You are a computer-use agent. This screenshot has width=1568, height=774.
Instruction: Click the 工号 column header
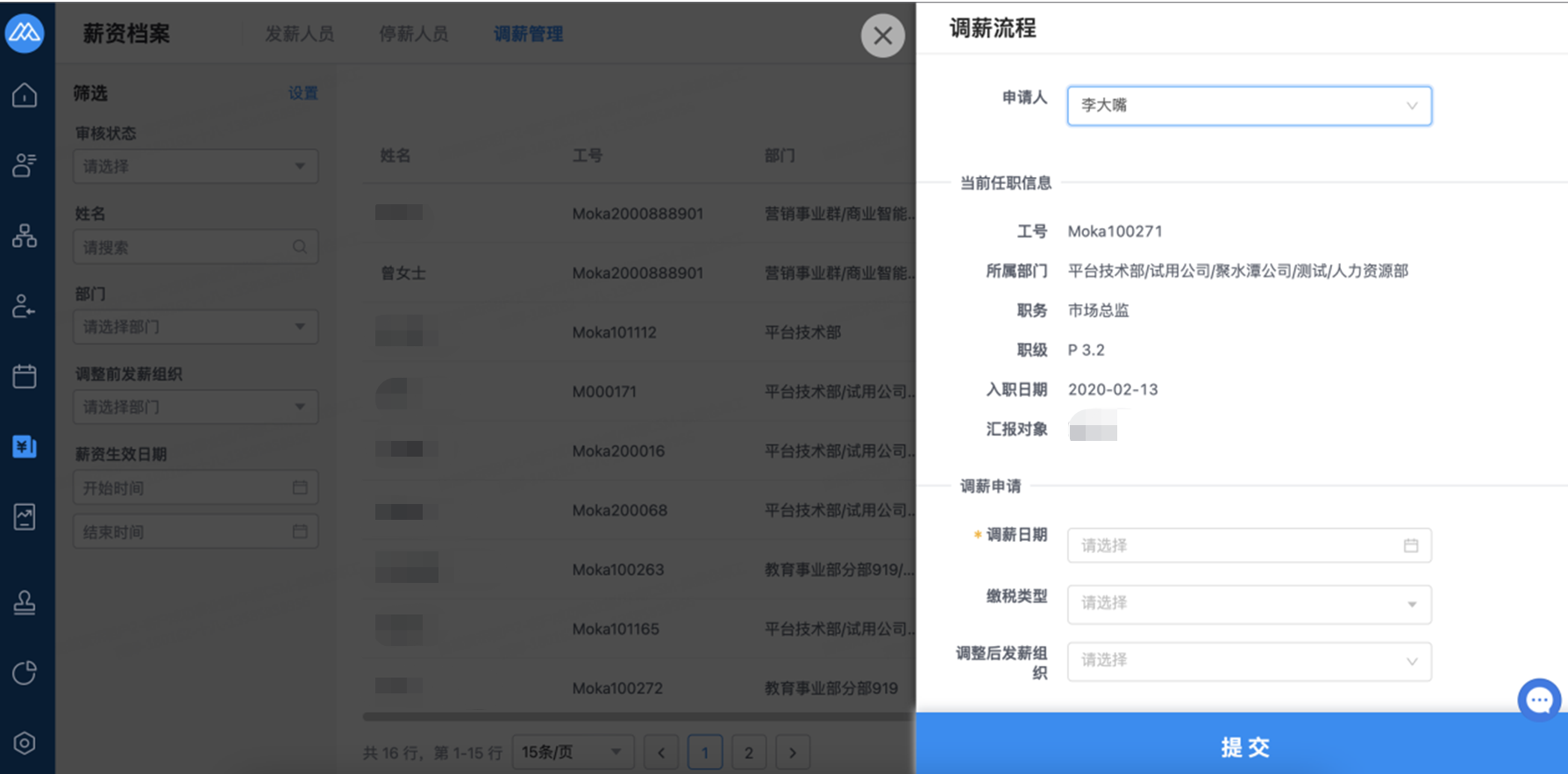click(588, 155)
